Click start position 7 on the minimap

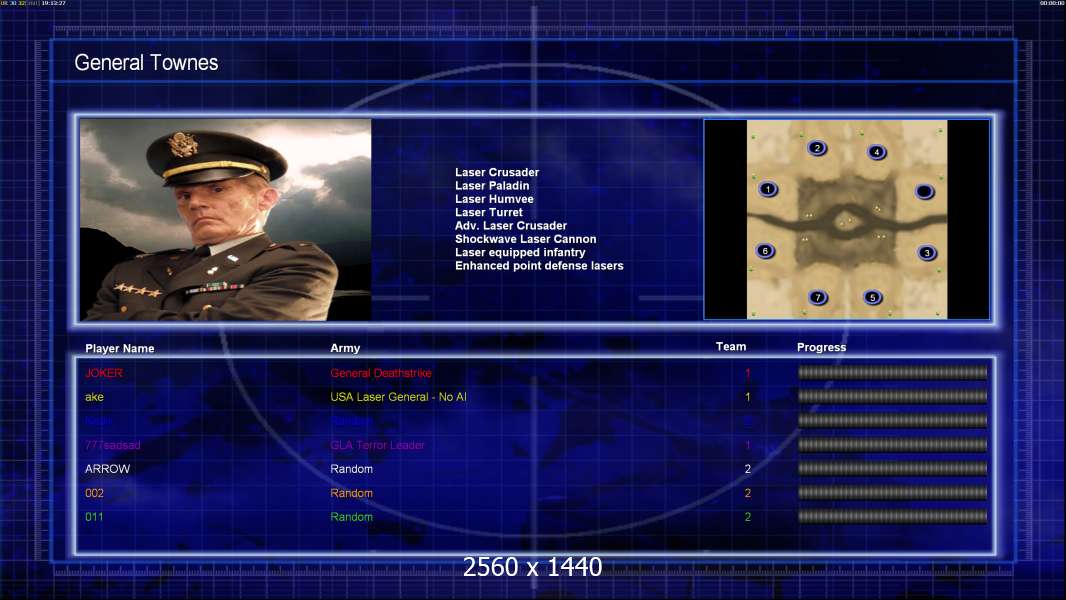click(x=818, y=297)
